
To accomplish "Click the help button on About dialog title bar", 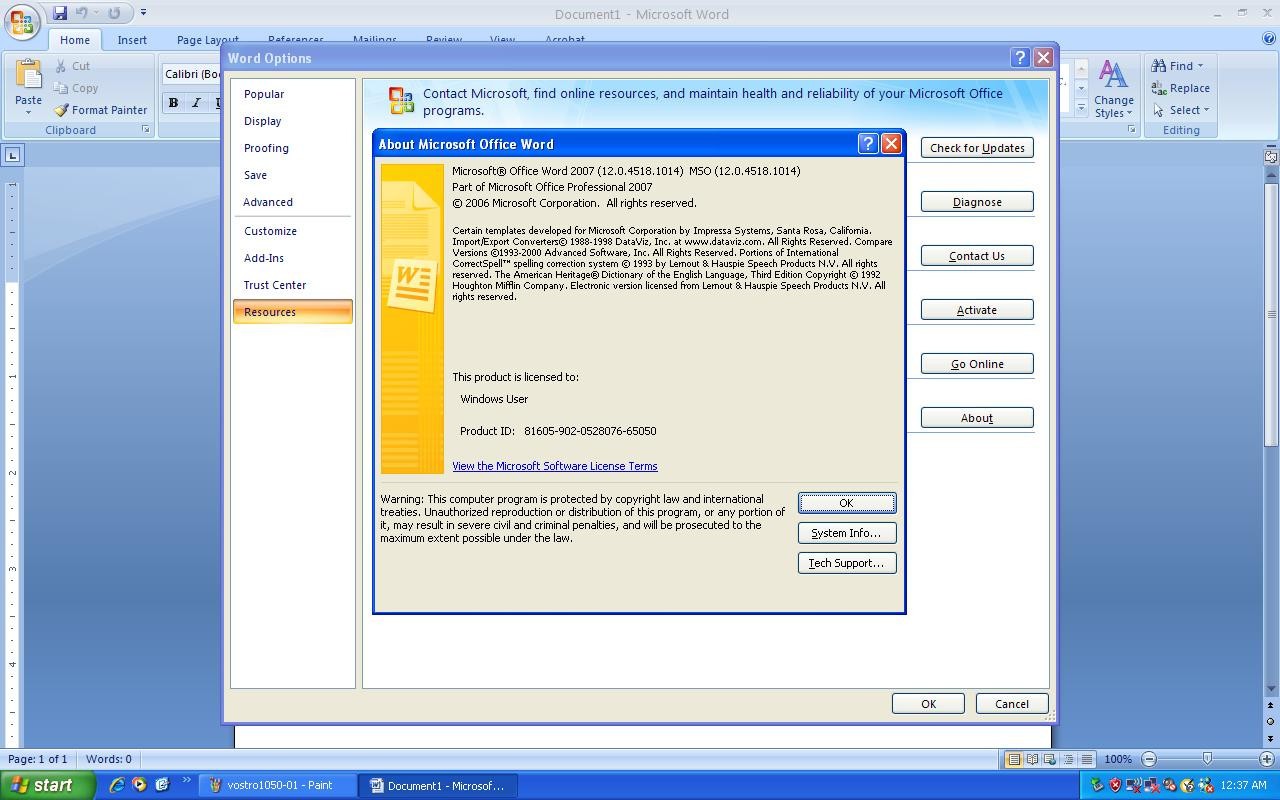I will [868, 143].
